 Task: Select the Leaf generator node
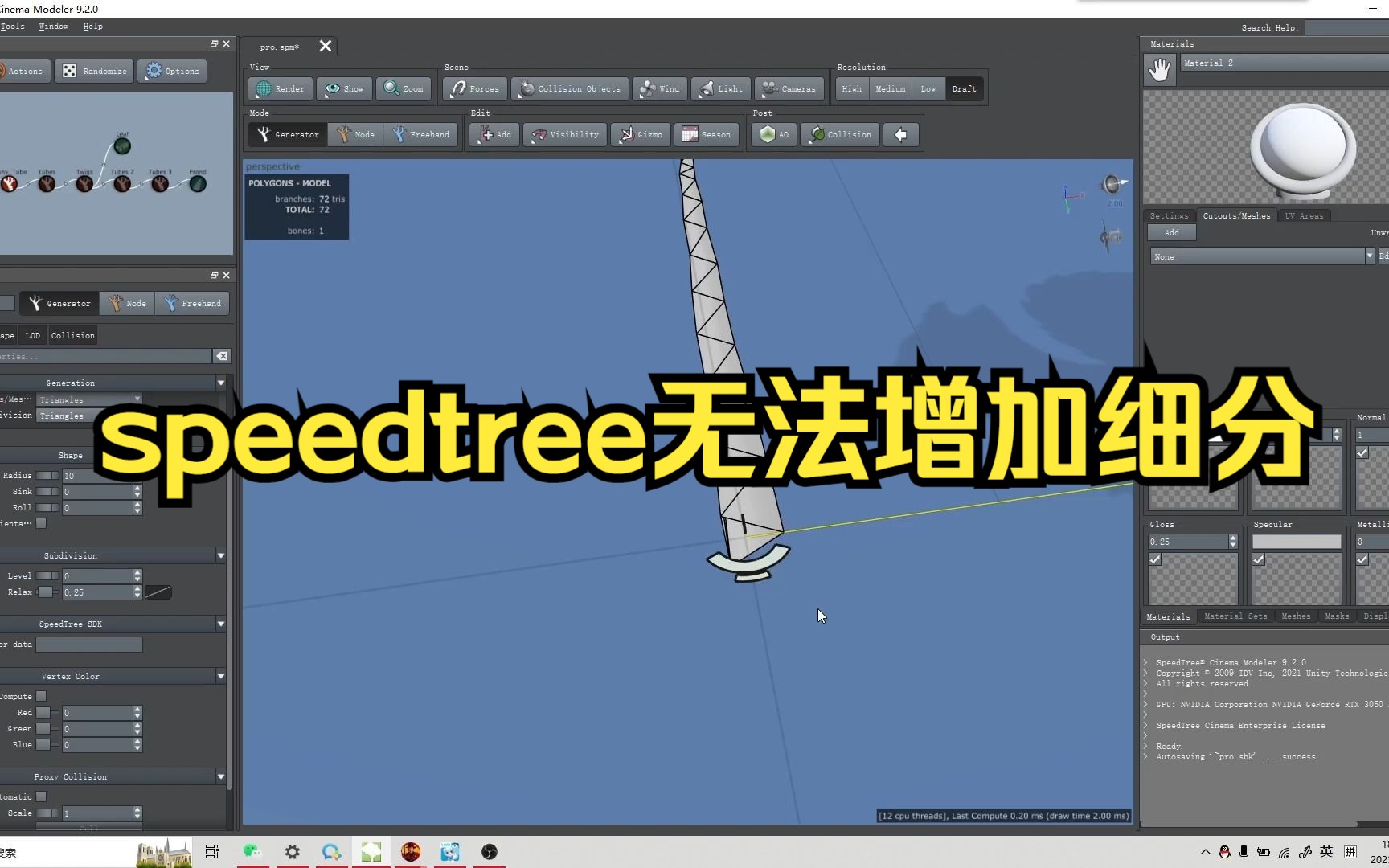coord(122,145)
